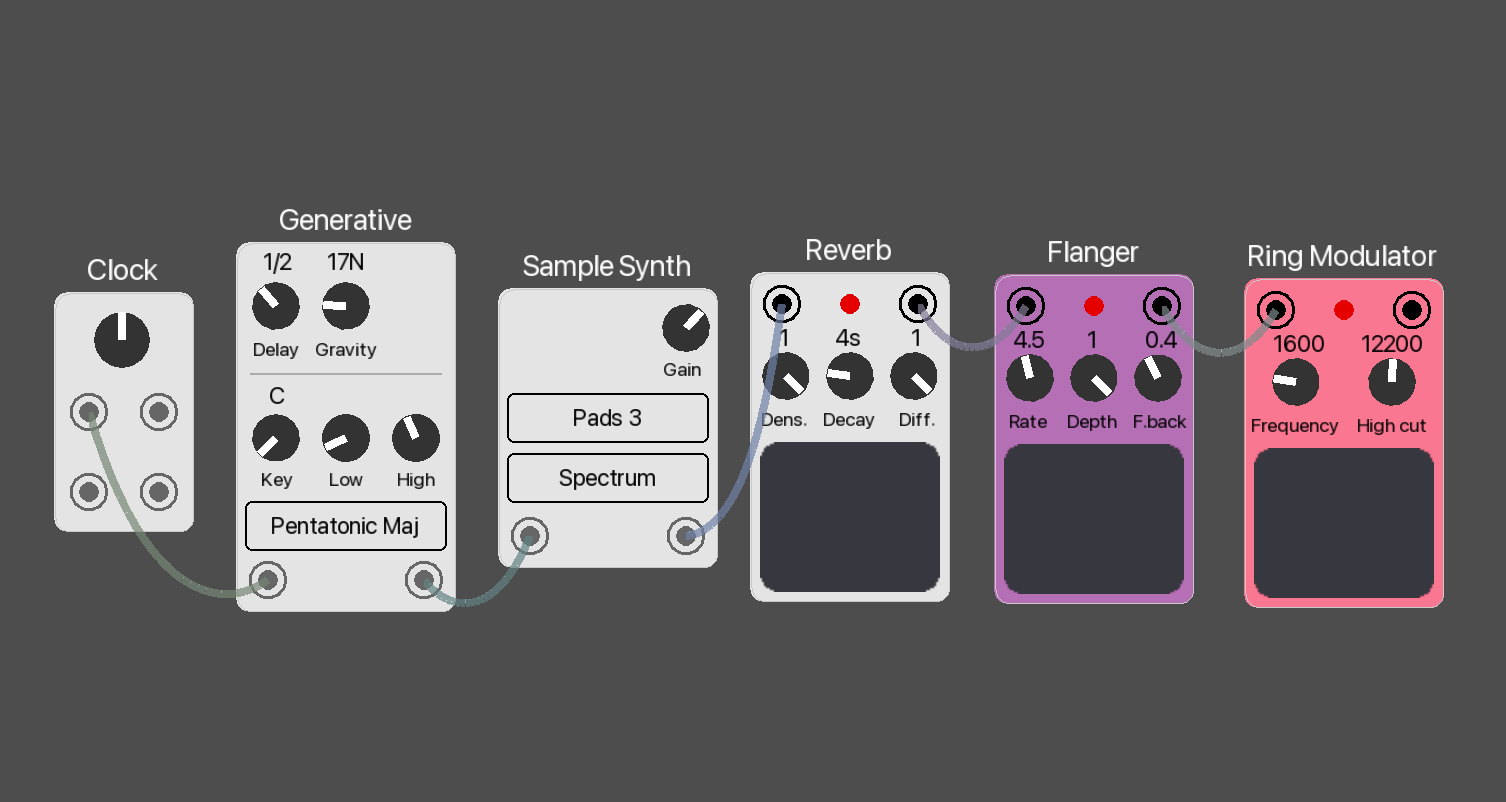This screenshot has height=802, width=1506.
Task: Toggle the Reverb's red bypass LED
Action: coord(850,303)
